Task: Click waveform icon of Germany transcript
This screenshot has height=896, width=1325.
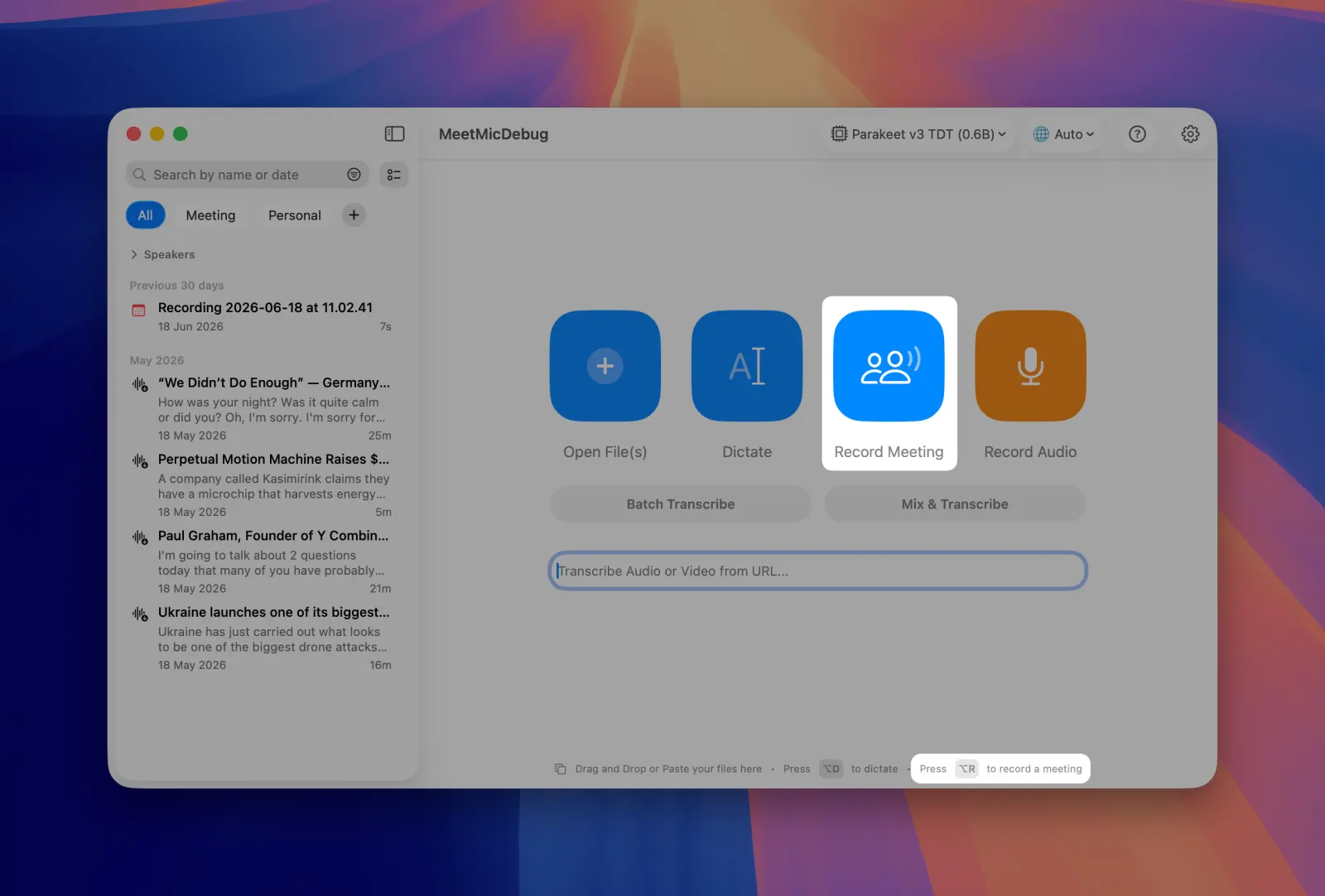Action: (x=140, y=384)
